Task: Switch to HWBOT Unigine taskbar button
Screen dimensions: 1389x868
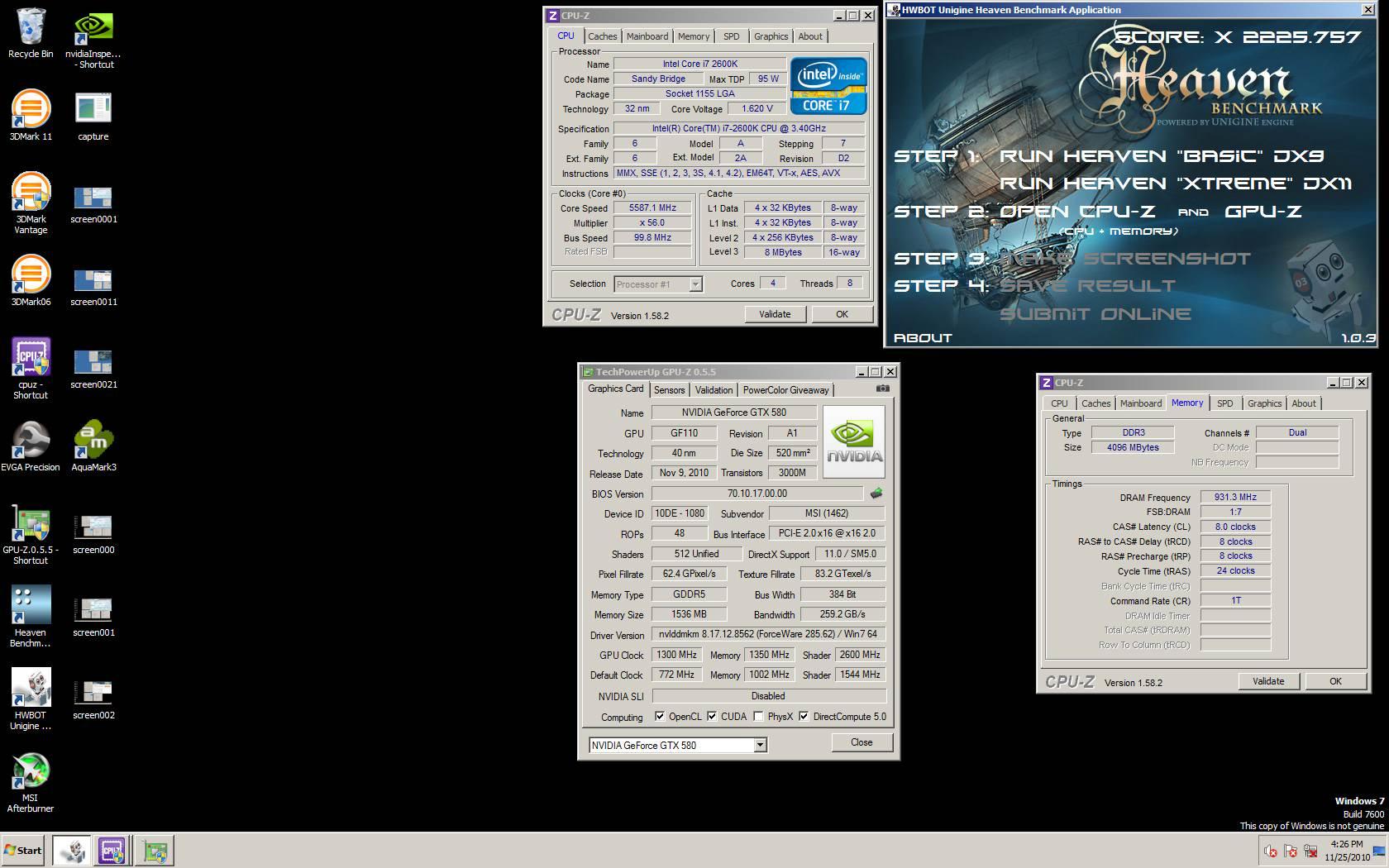Action: (x=72, y=850)
